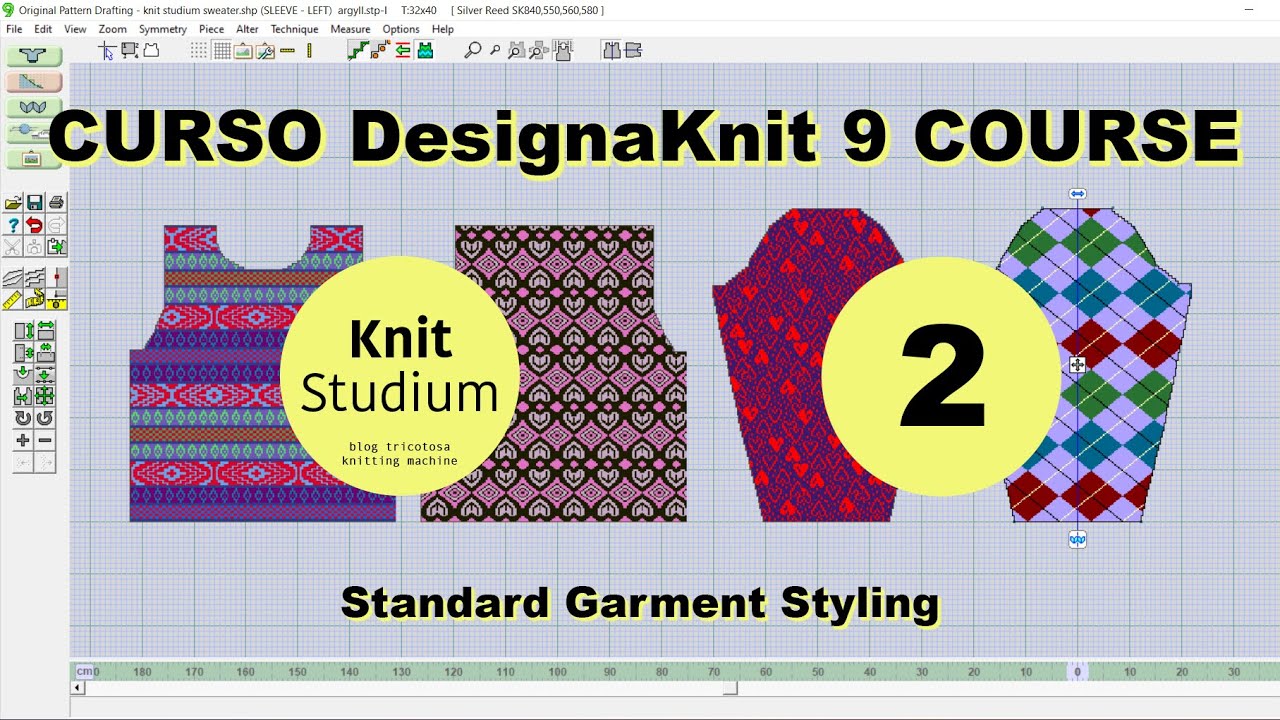Click the point-edit tool icon next to the pointer tool
The image size is (1280, 720).
tap(129, 50)
